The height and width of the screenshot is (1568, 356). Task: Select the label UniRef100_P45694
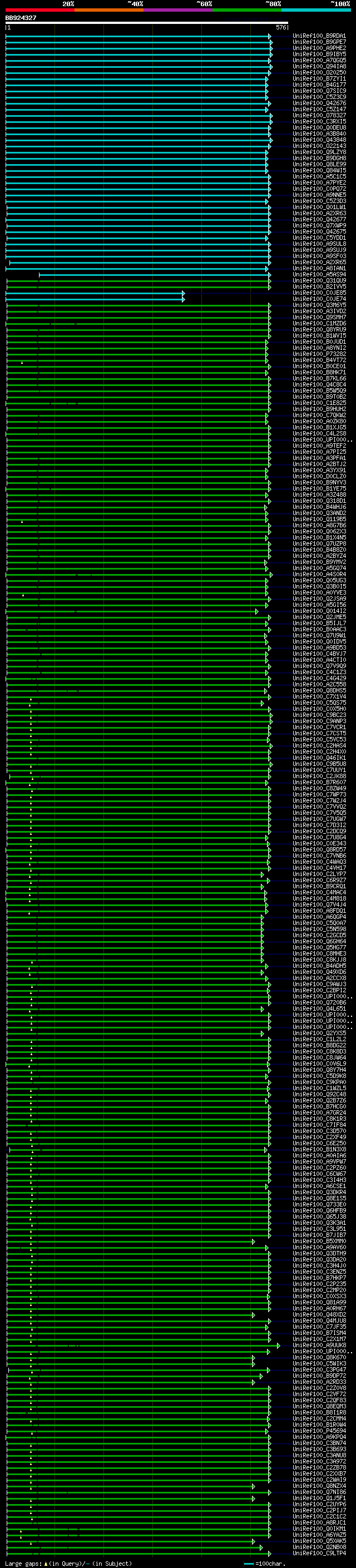(319, 1431)
